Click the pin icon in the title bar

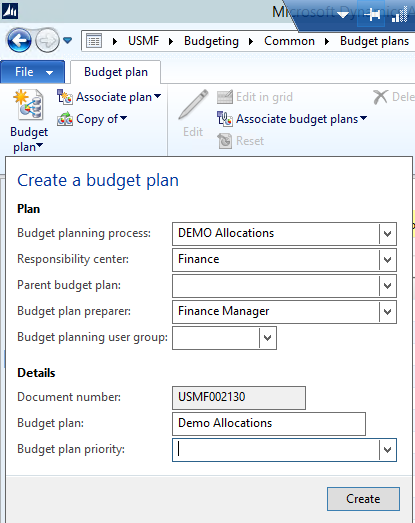[372, 15]
